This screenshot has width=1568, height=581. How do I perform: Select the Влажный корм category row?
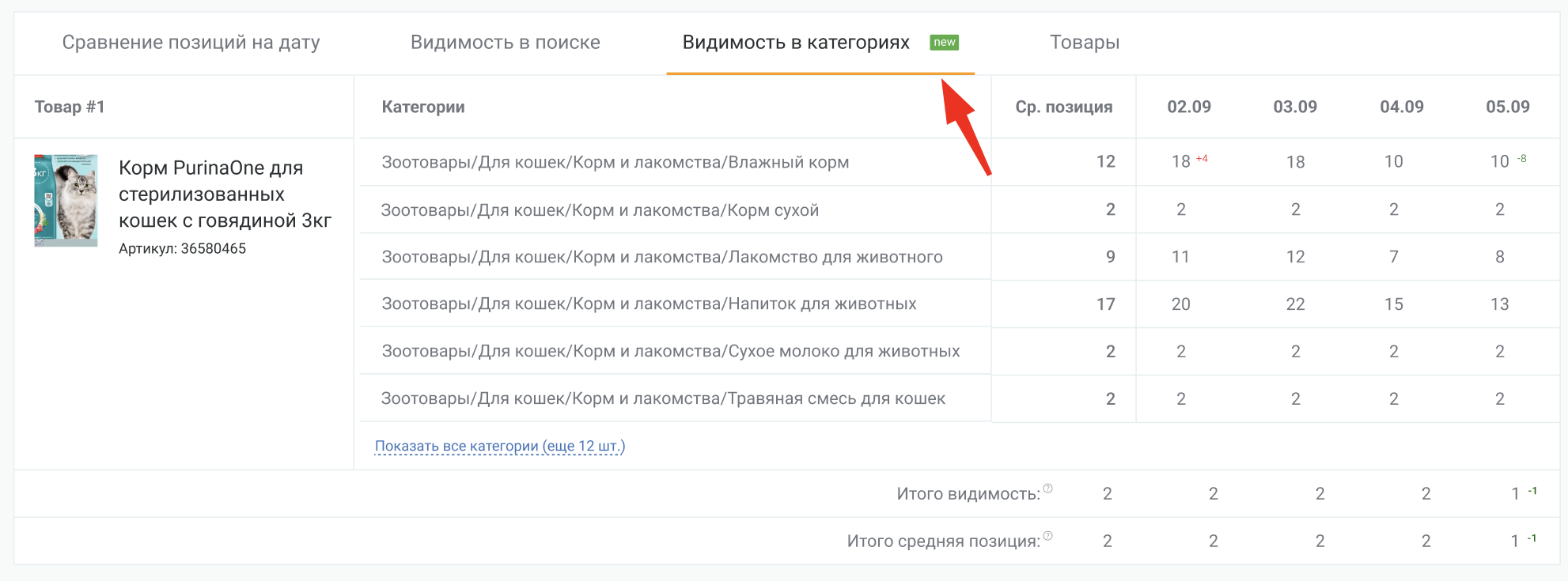(x=675, y=162)
